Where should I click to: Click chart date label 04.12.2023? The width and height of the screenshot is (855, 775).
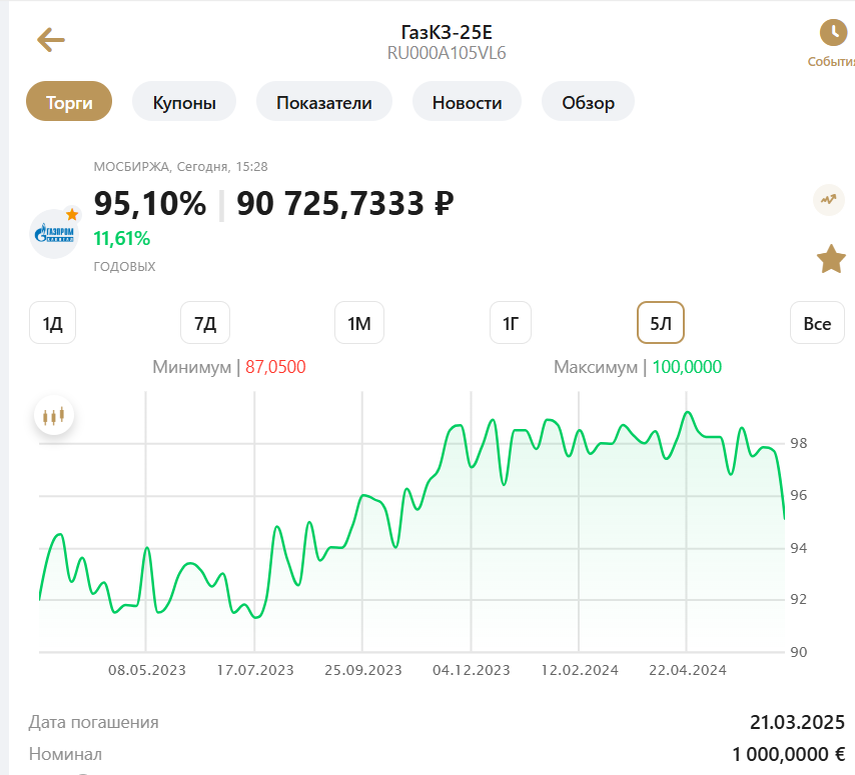click(x=471, y=670)
